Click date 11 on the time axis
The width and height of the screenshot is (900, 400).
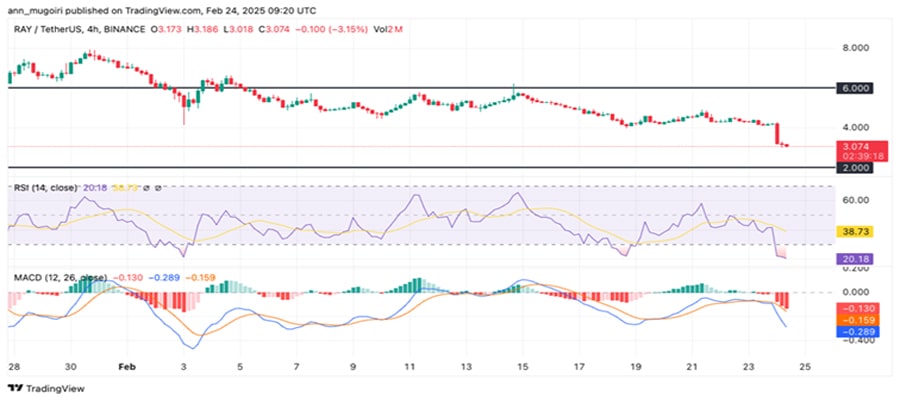click(409, 367)
